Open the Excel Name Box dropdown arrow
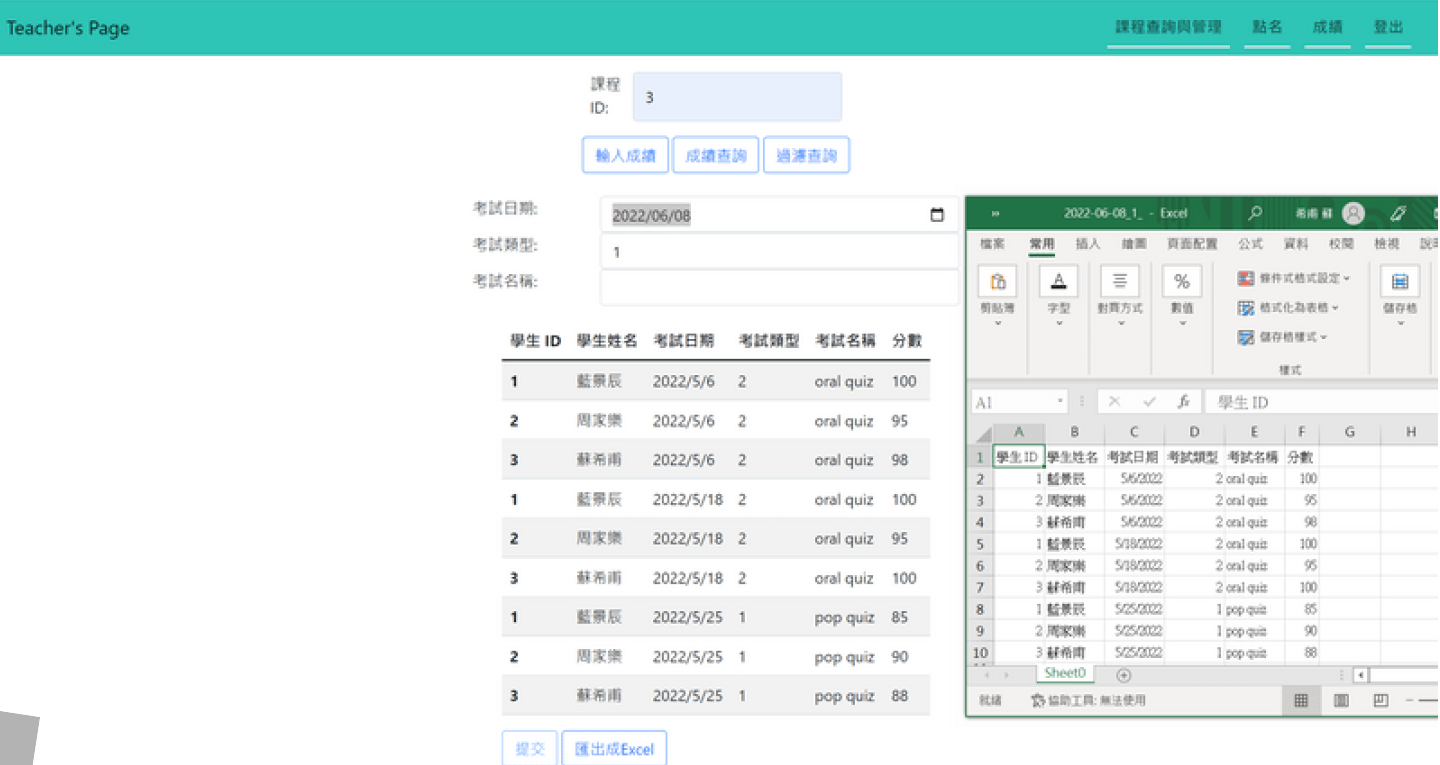The image size is (1440, 765). [1061, 402]
